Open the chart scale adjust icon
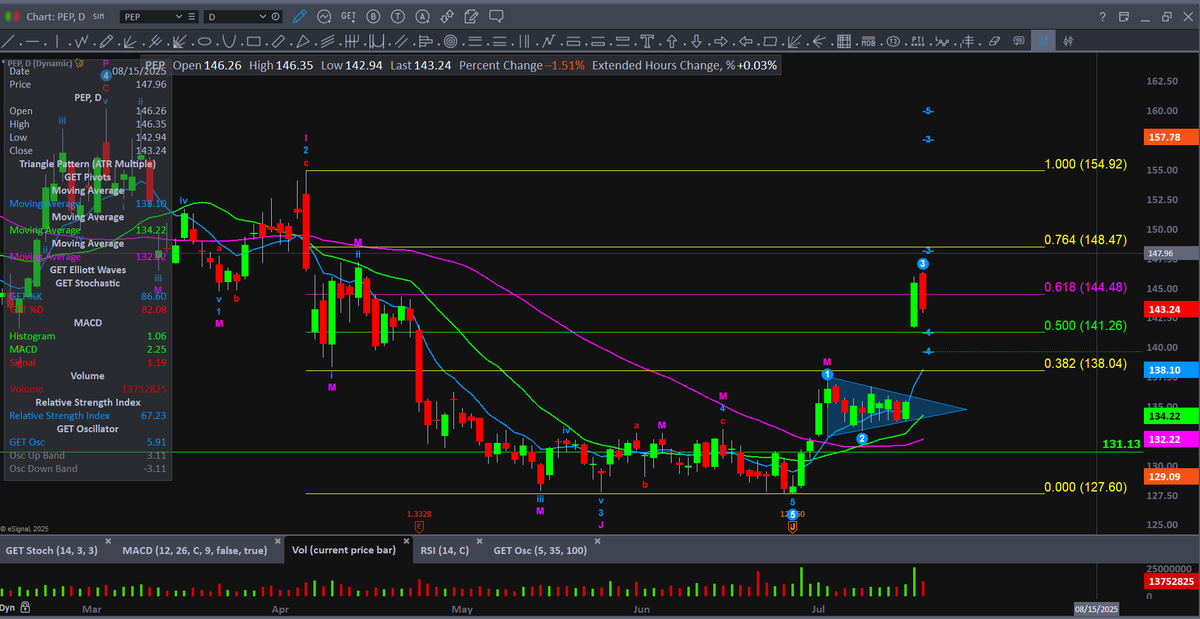This screenshot has width=1200, height=619. coord(1069,41)
